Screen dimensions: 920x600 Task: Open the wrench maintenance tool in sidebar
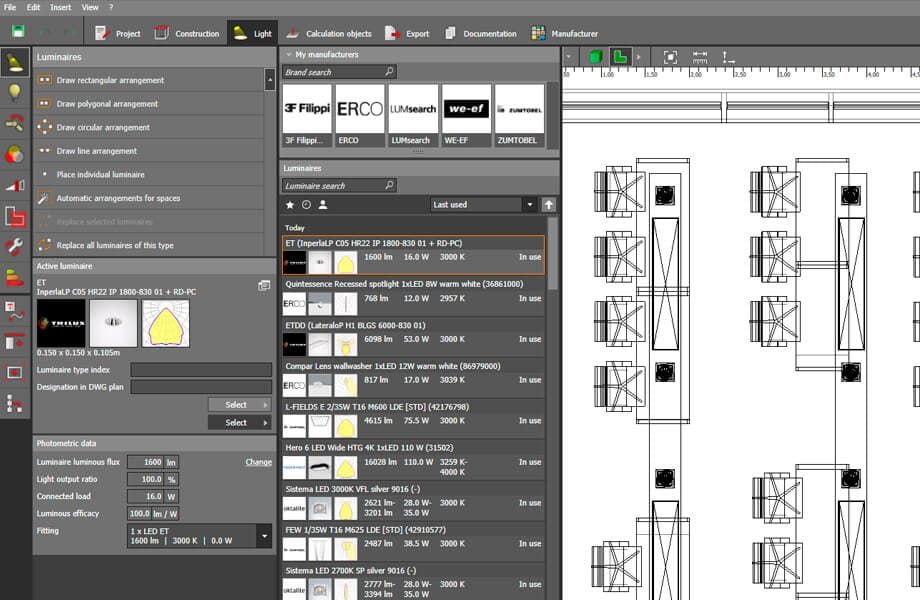point(15,246)
